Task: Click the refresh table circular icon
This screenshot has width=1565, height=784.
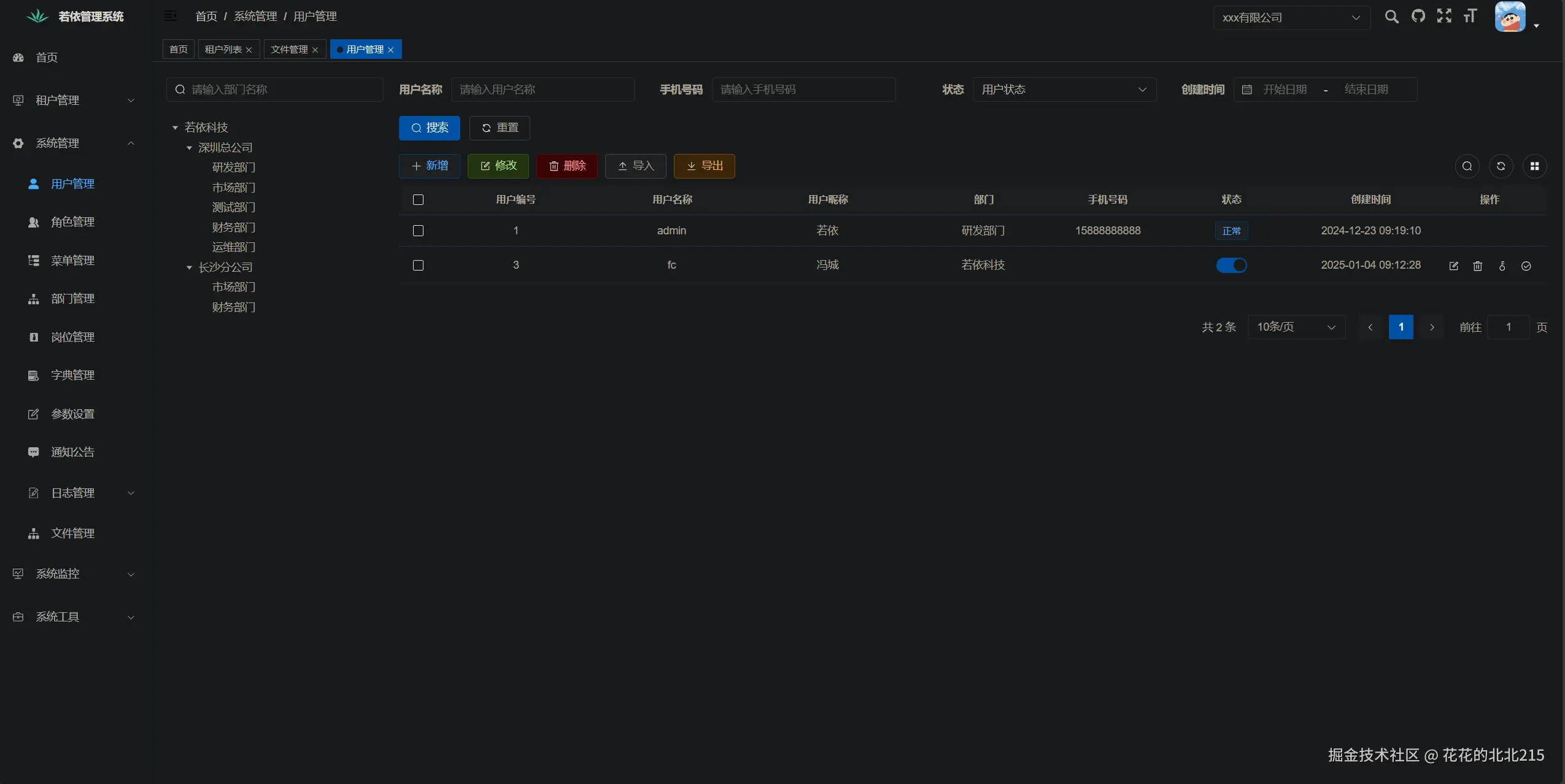Action: (x=1501, y=166)
